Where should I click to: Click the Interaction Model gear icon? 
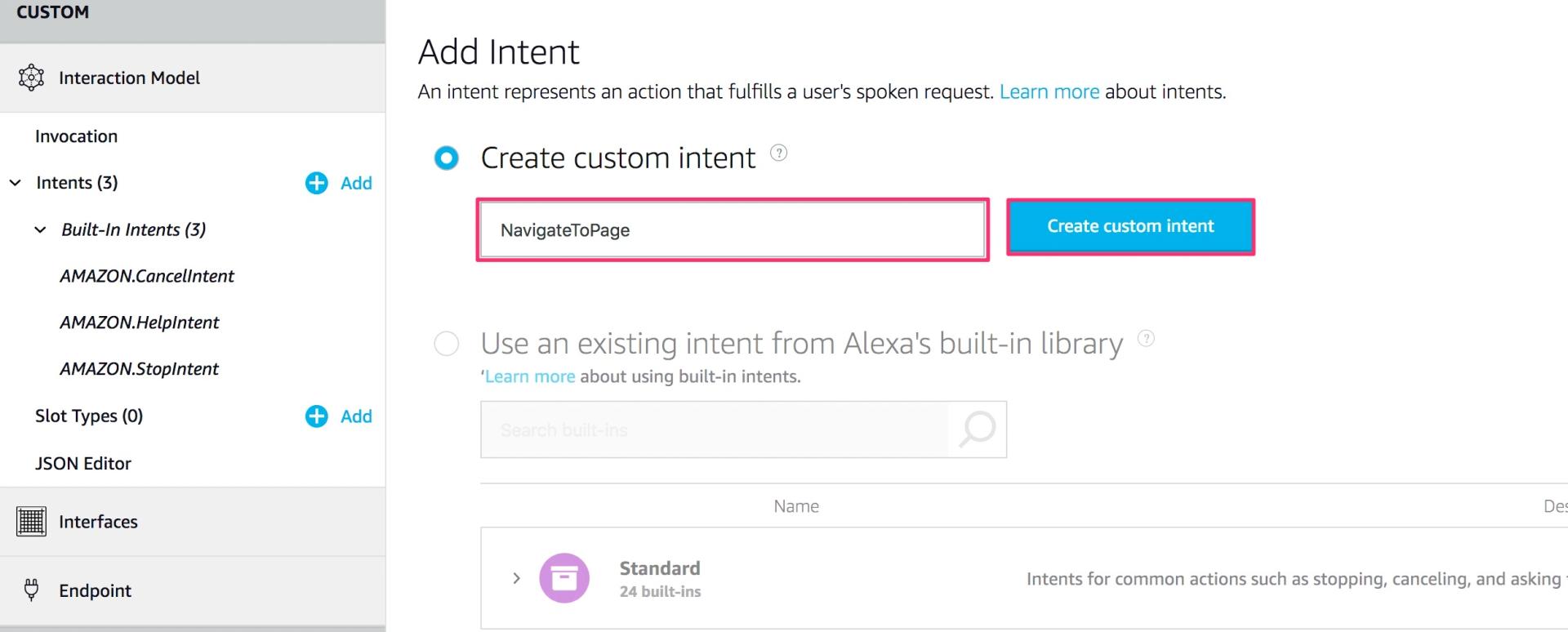[31, 78]
